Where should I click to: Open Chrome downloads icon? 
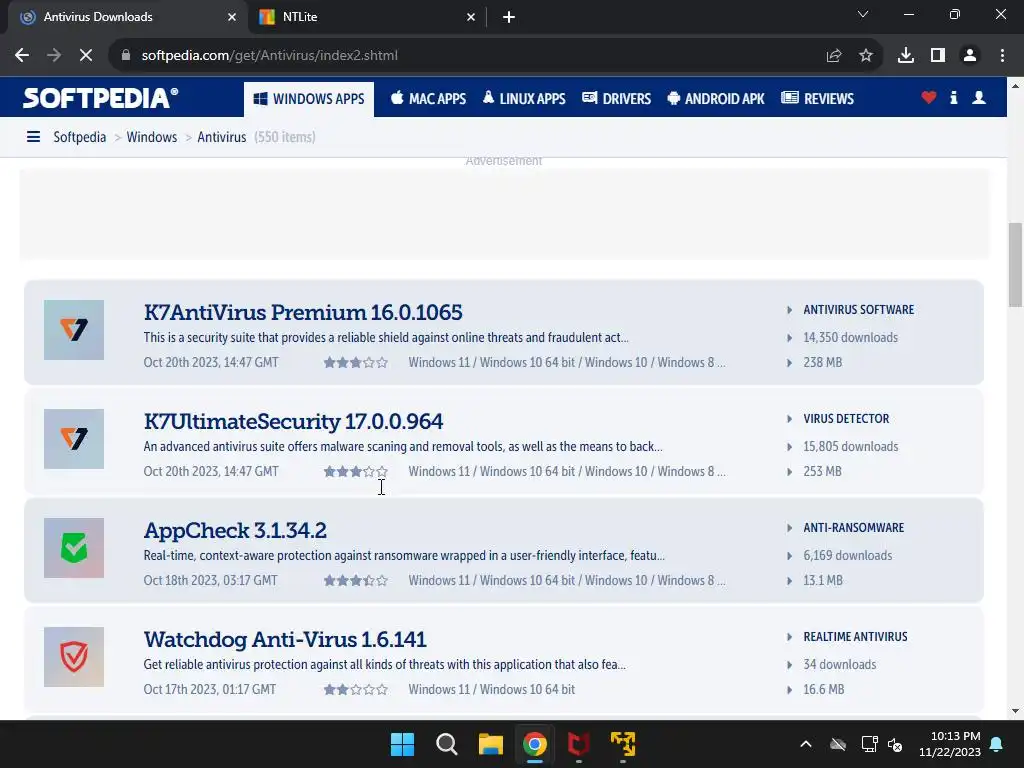point(906,56)
